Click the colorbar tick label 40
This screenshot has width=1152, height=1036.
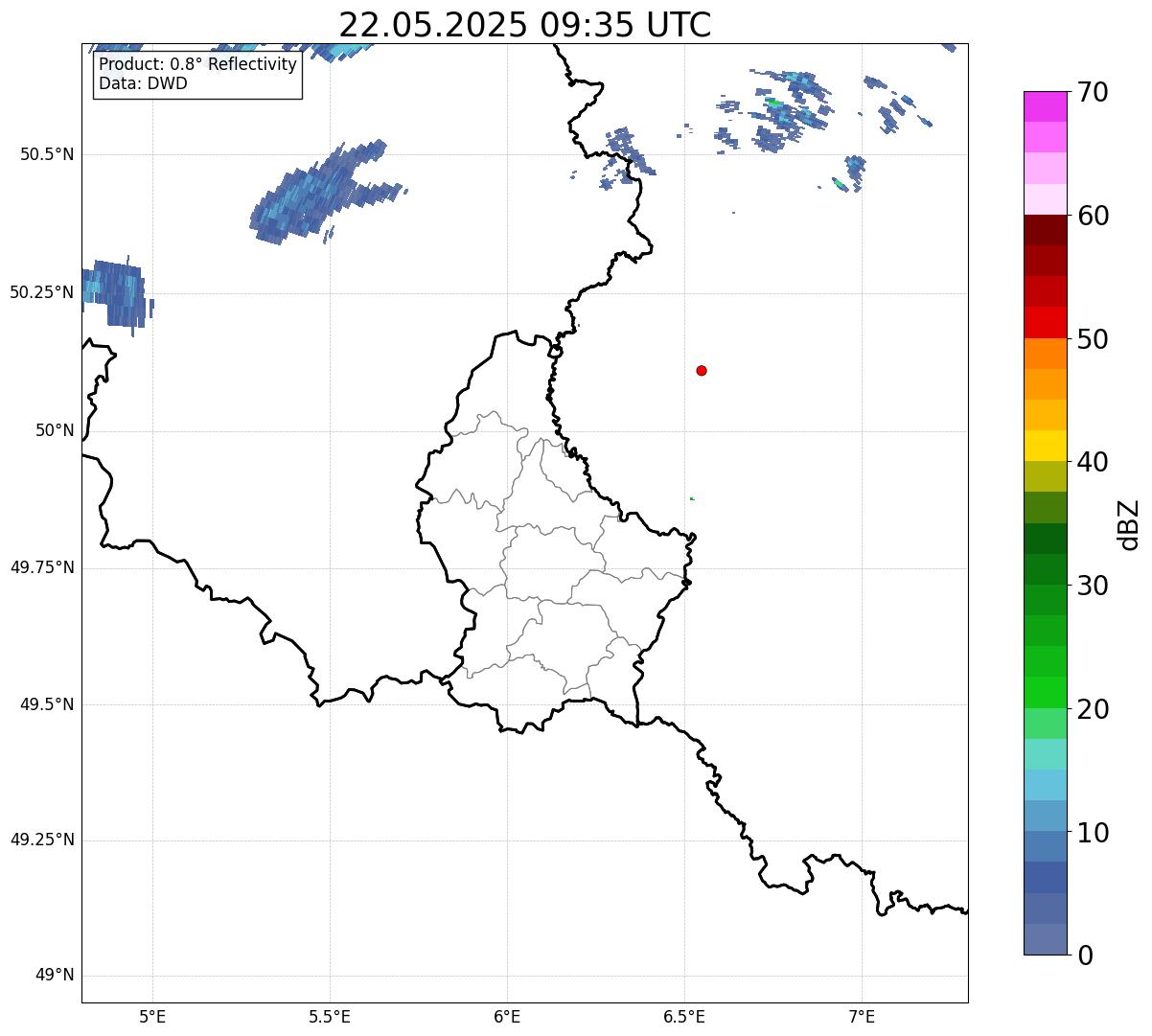(x=1093, y=462)
